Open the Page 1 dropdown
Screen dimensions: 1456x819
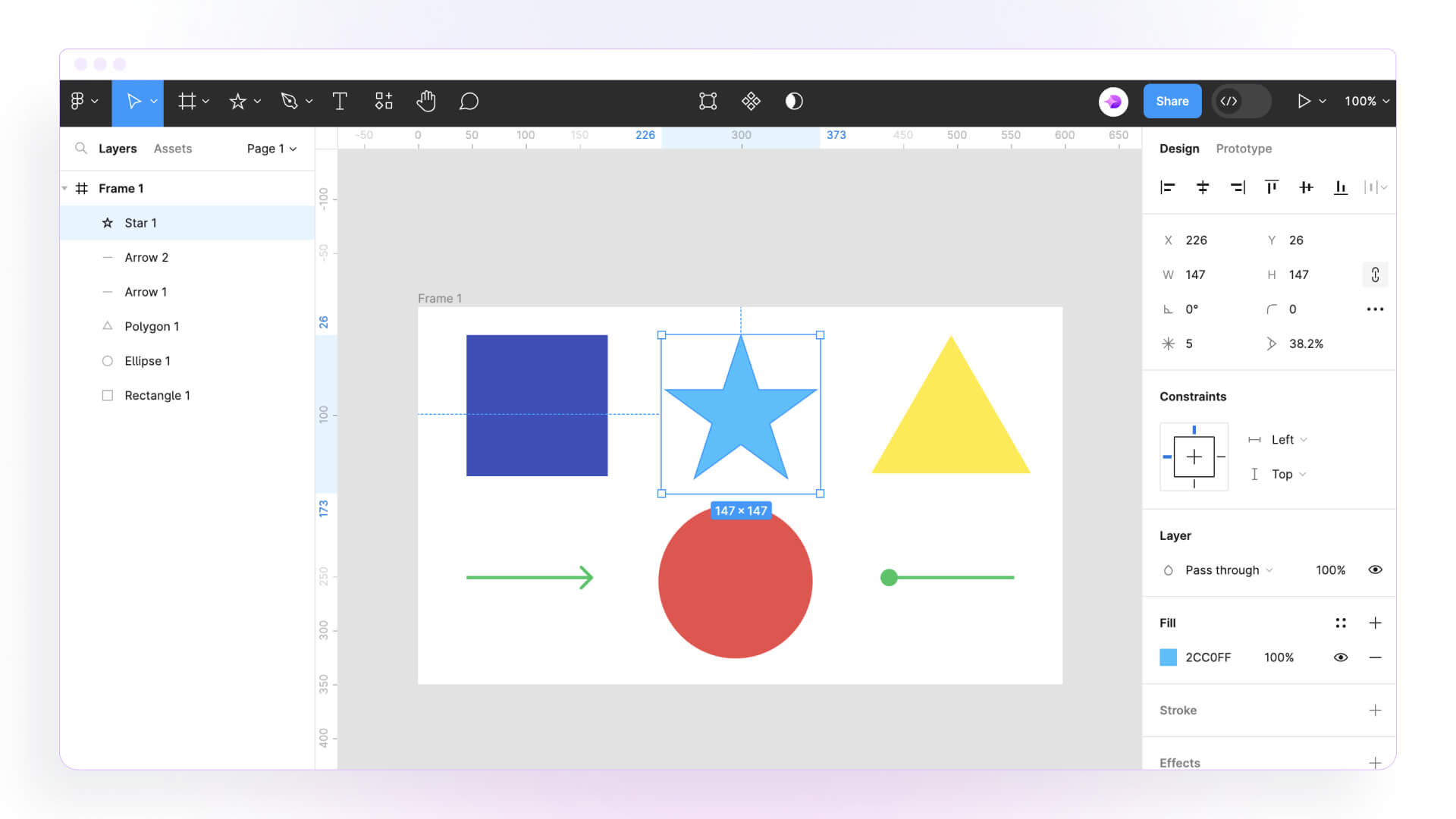coord(271,149)
